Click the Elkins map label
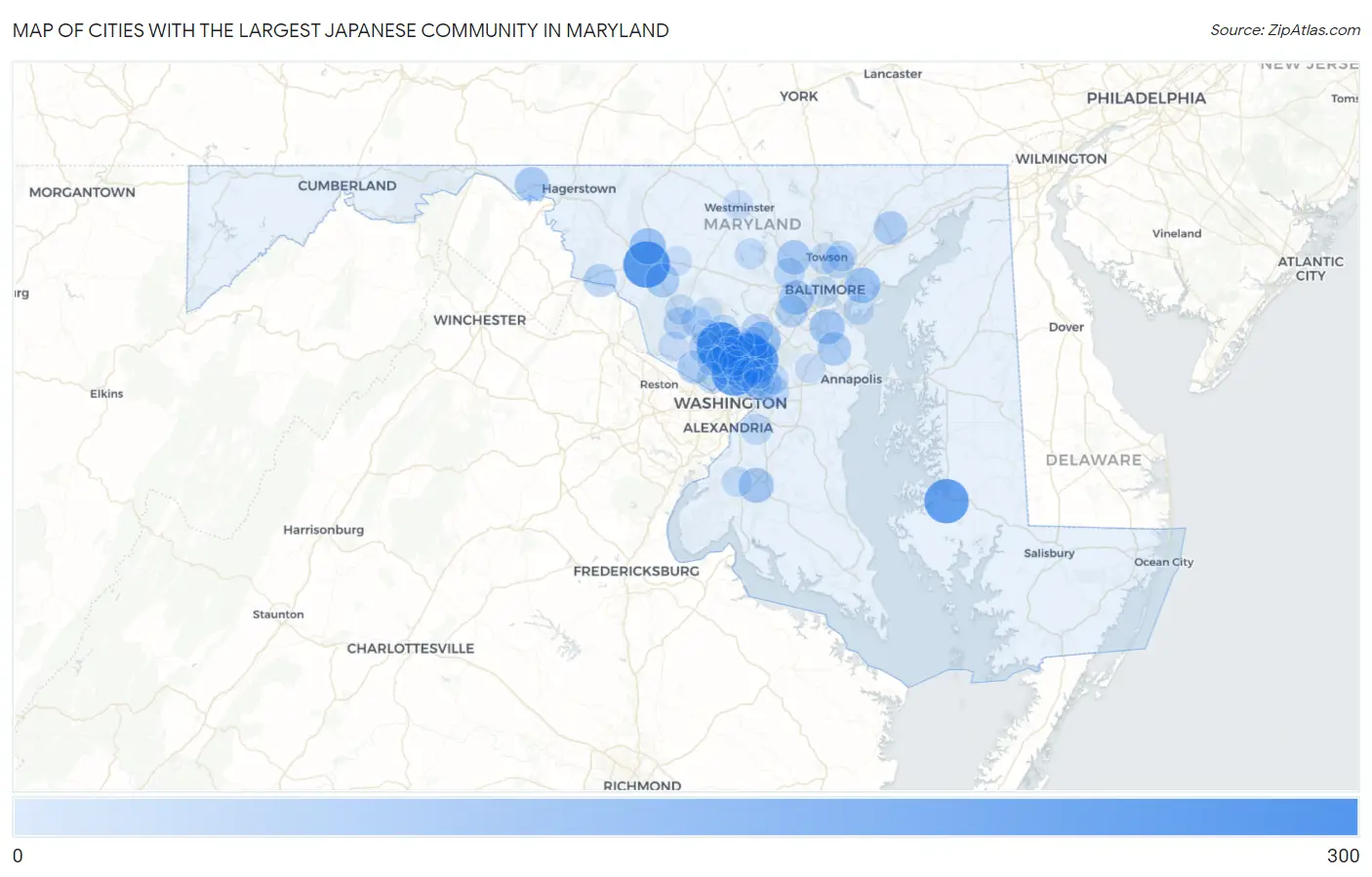The image size is (1372, 877). 106,394
